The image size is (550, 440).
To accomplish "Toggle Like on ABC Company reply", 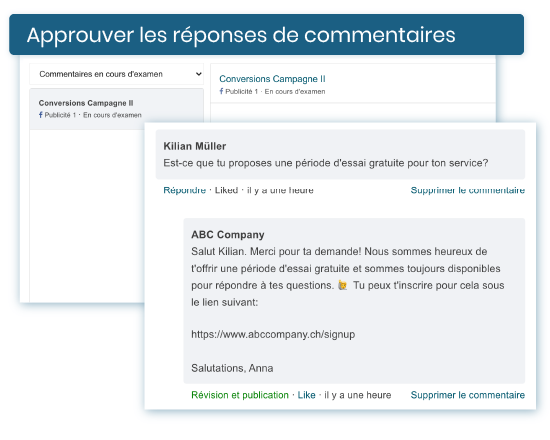I will (x=307, y=395).
